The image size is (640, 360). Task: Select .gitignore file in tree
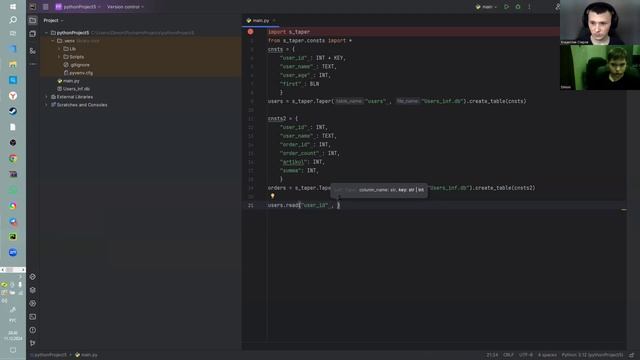[77, 65]
